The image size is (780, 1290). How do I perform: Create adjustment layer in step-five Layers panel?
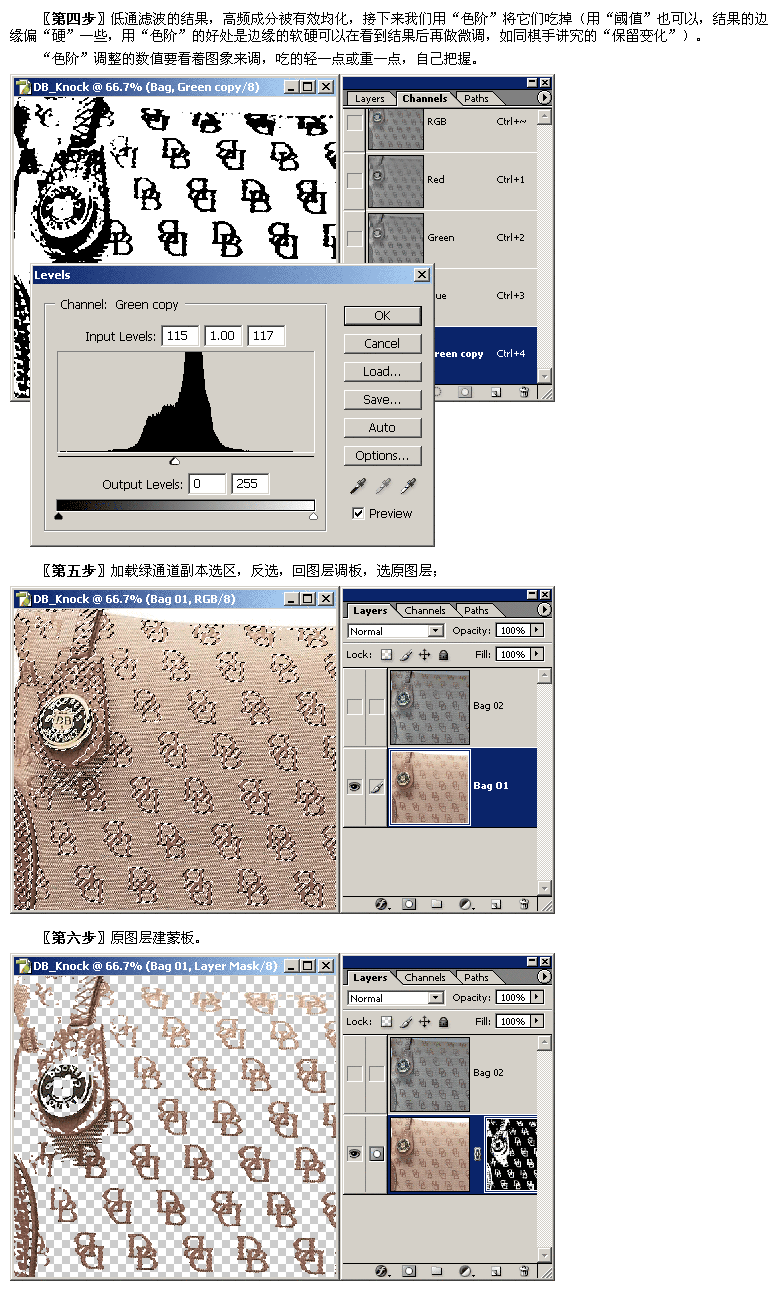(466, 904)
